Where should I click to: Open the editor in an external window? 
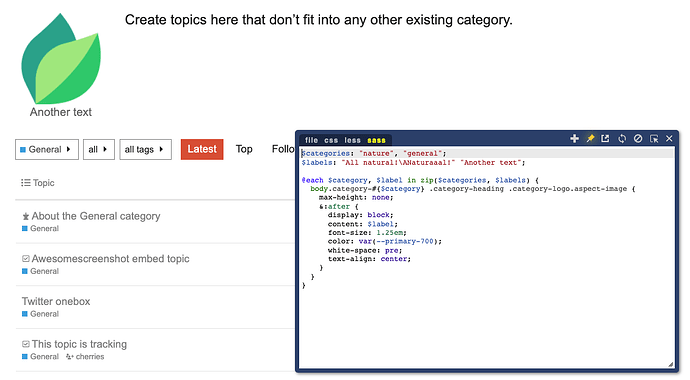click(x=606, y=139)
